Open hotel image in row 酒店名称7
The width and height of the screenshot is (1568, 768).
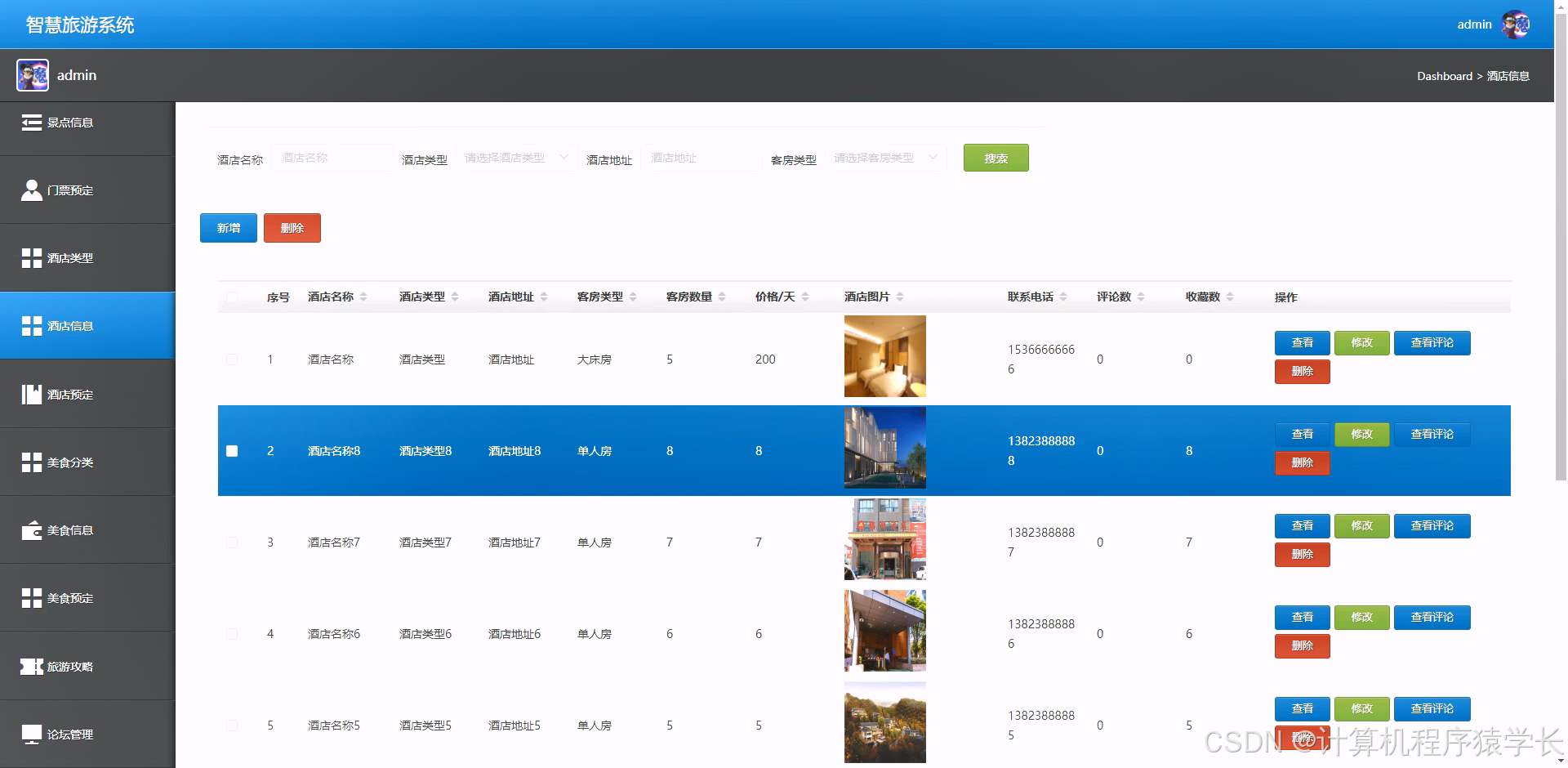coord(885,539)
